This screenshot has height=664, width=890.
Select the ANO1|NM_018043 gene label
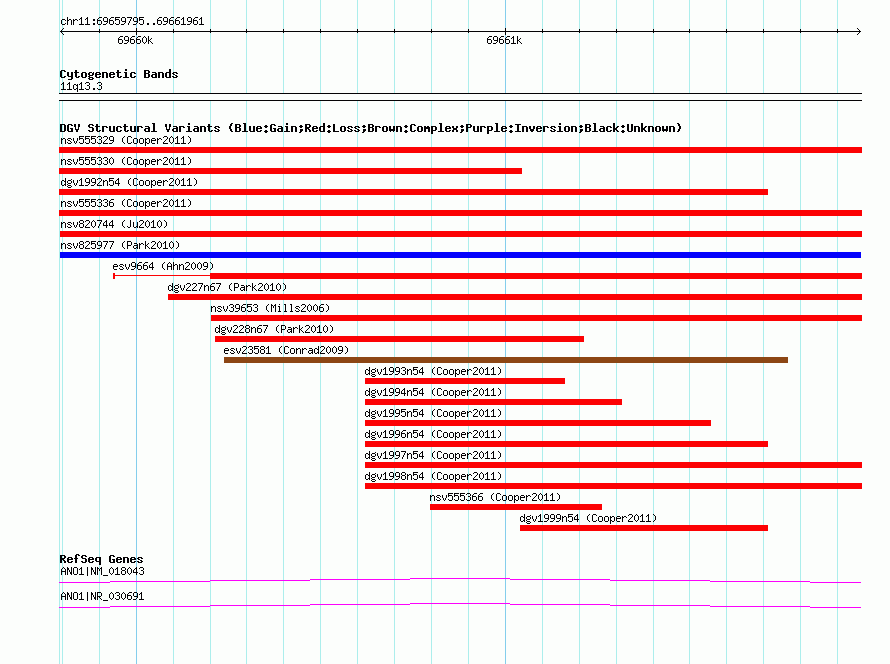[x=102, y=571]
